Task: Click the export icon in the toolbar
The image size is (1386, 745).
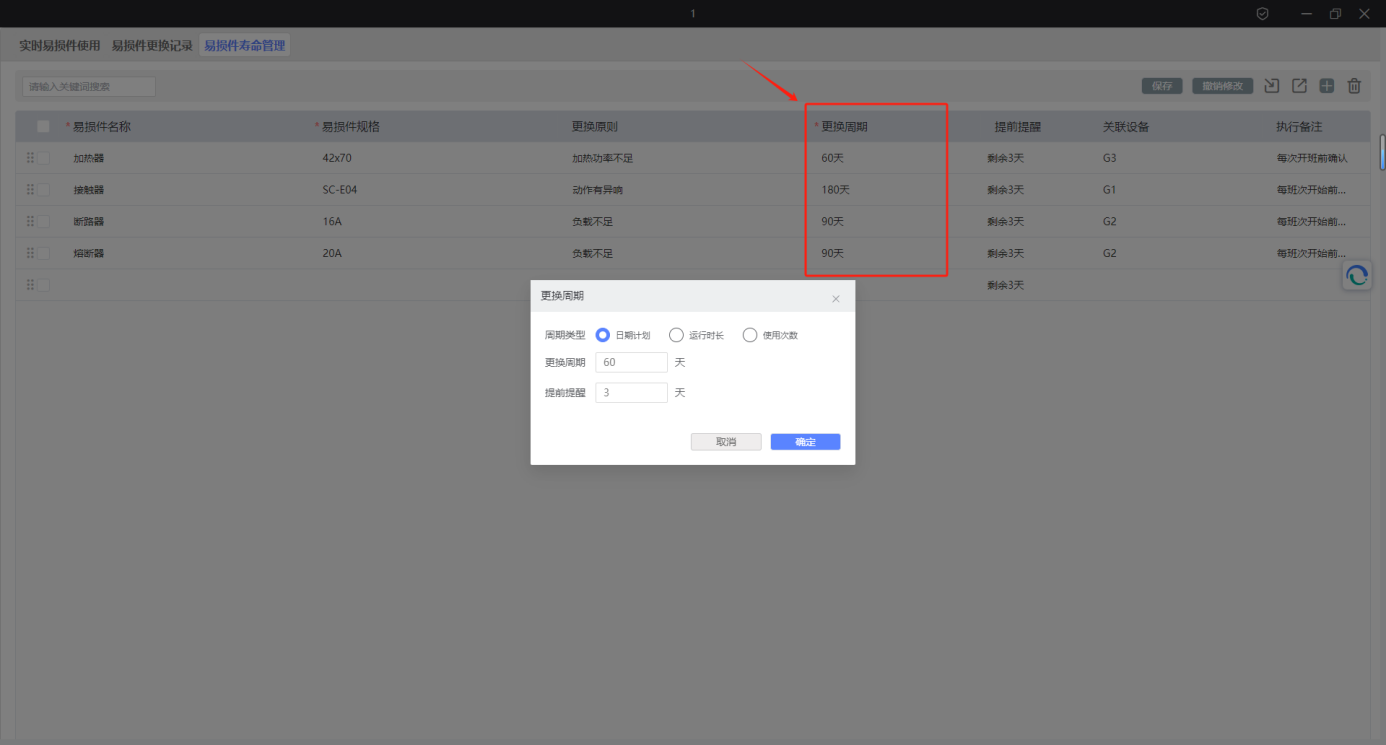Action: (1299, 86)
